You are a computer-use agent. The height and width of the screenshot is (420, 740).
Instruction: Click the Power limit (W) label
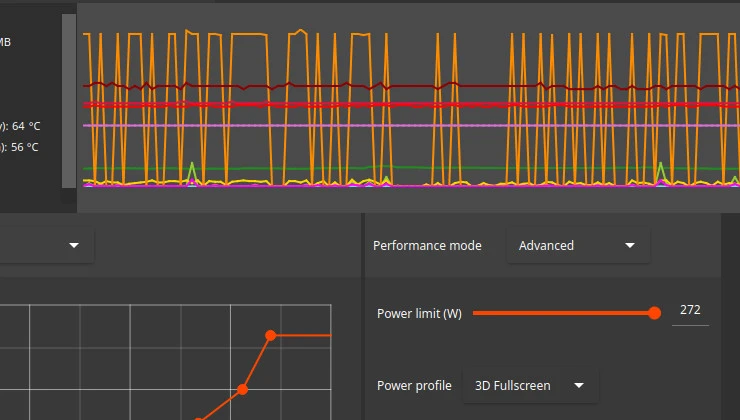click(x=419, y=314)
